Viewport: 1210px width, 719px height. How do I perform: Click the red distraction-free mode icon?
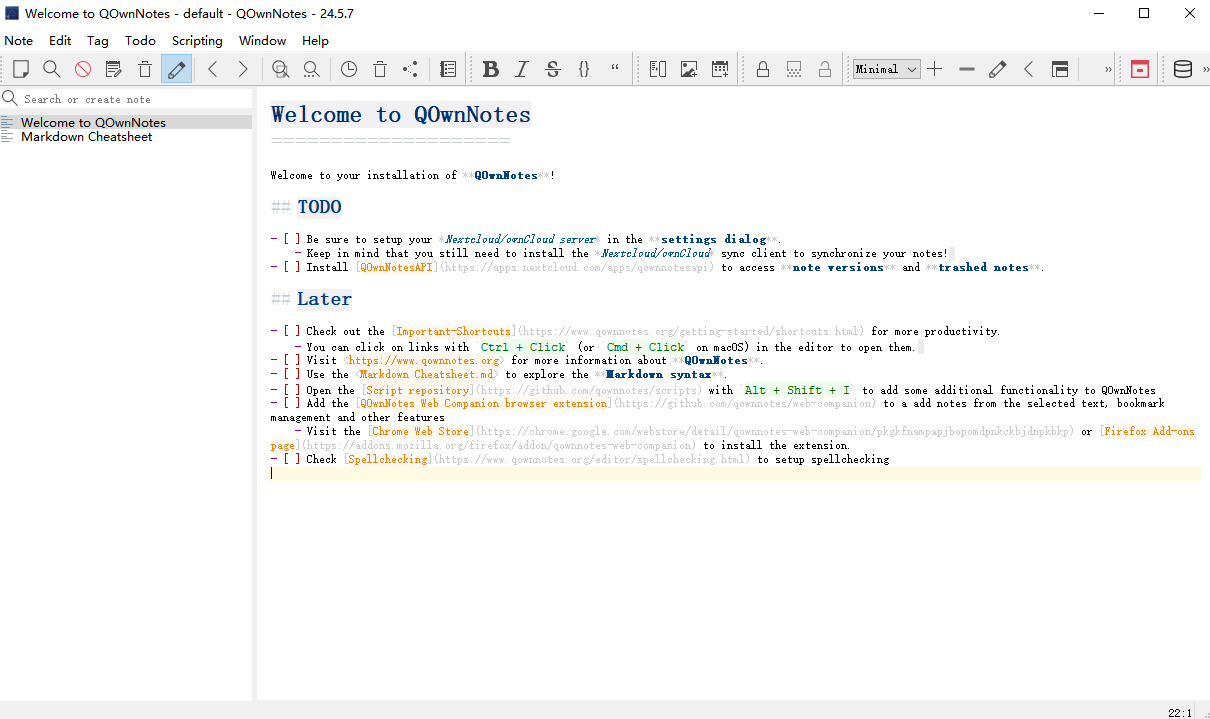[1140, 69]
